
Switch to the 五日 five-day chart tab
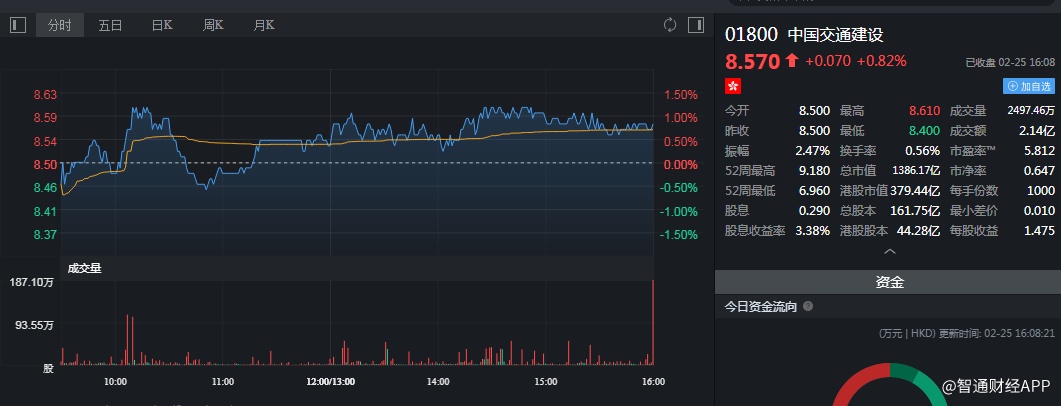(110, 25)
